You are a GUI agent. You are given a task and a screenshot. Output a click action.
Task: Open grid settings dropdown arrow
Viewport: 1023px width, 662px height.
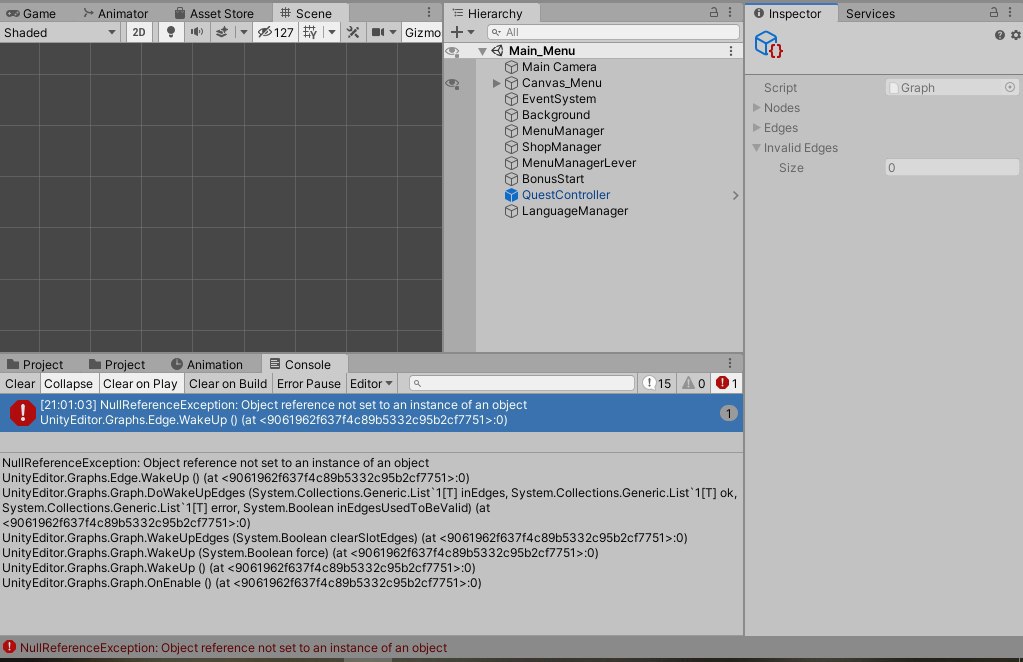331,32
